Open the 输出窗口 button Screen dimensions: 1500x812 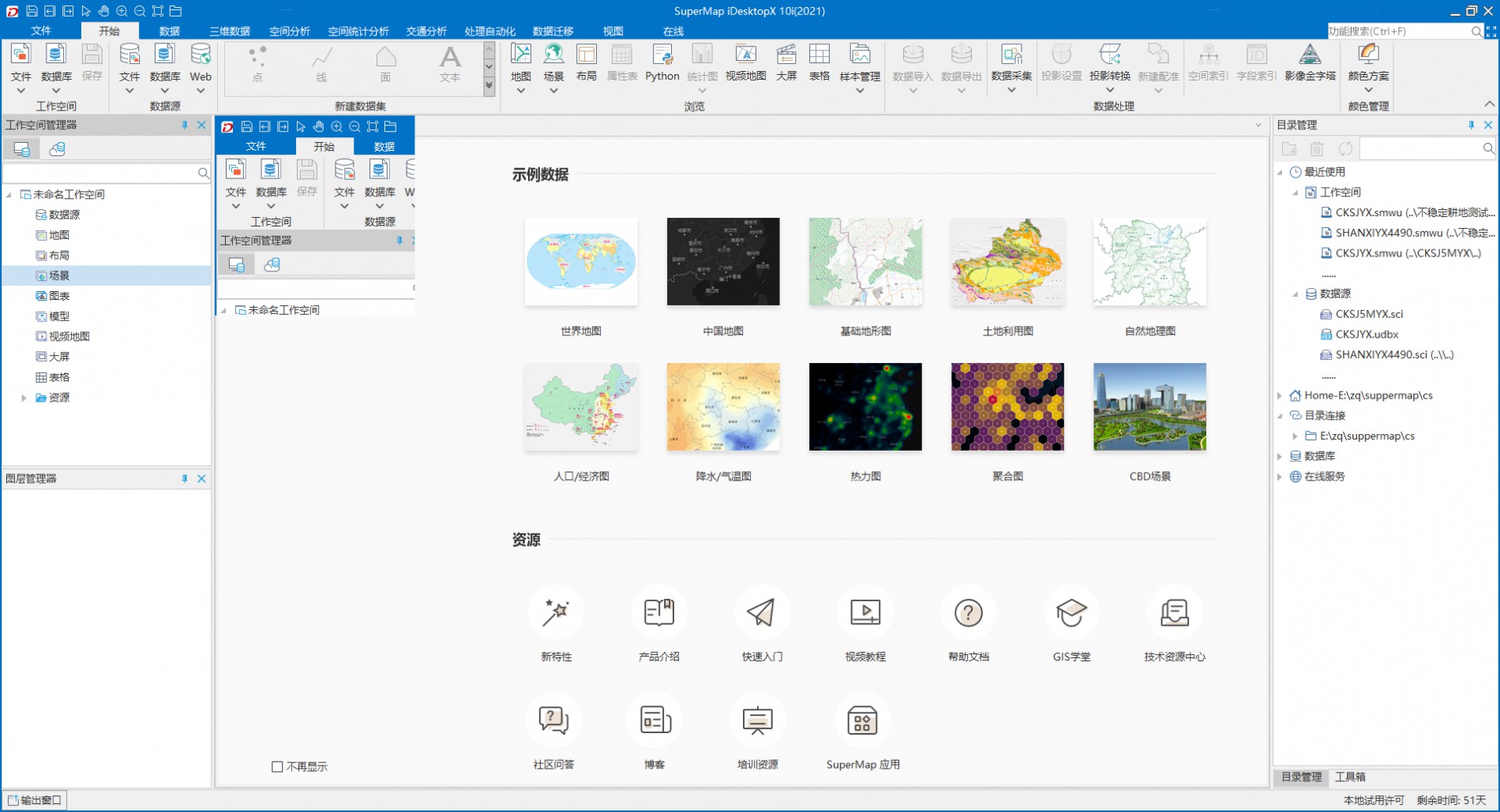click(35, 800)
